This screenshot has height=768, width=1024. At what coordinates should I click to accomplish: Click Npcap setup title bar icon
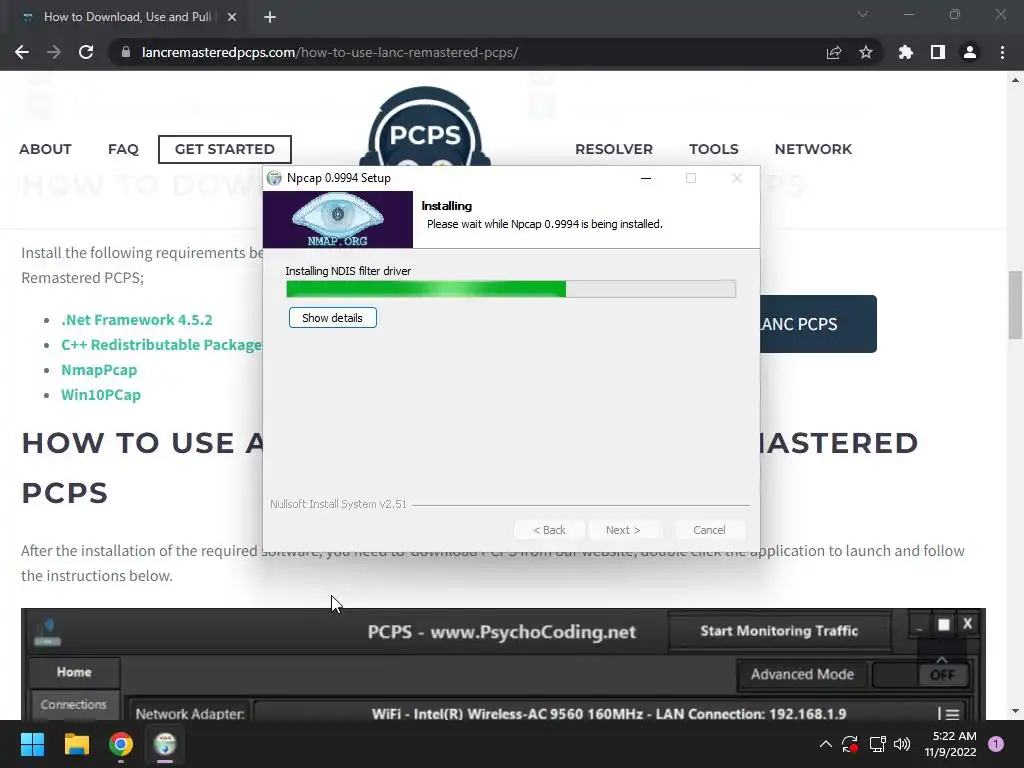pos(274,178)
